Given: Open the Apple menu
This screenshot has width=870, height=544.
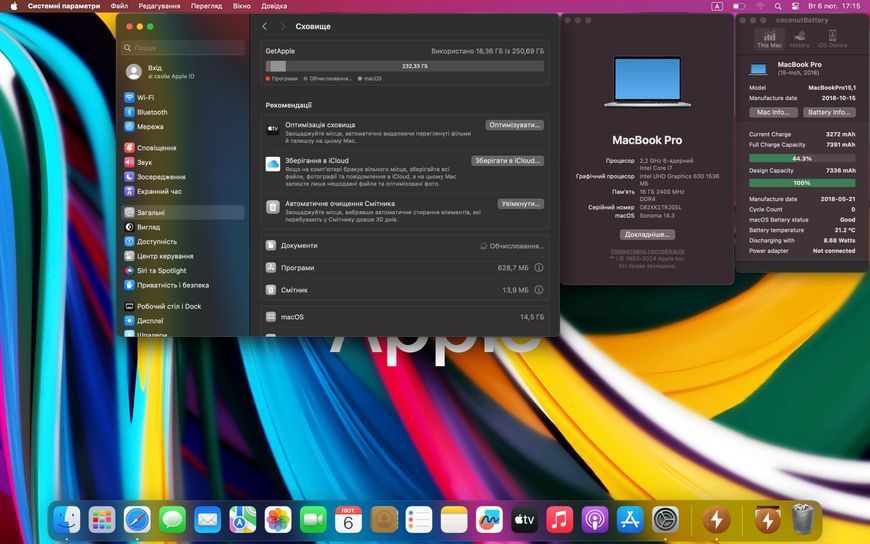Looking at the screenshot, I should point(14,6).
